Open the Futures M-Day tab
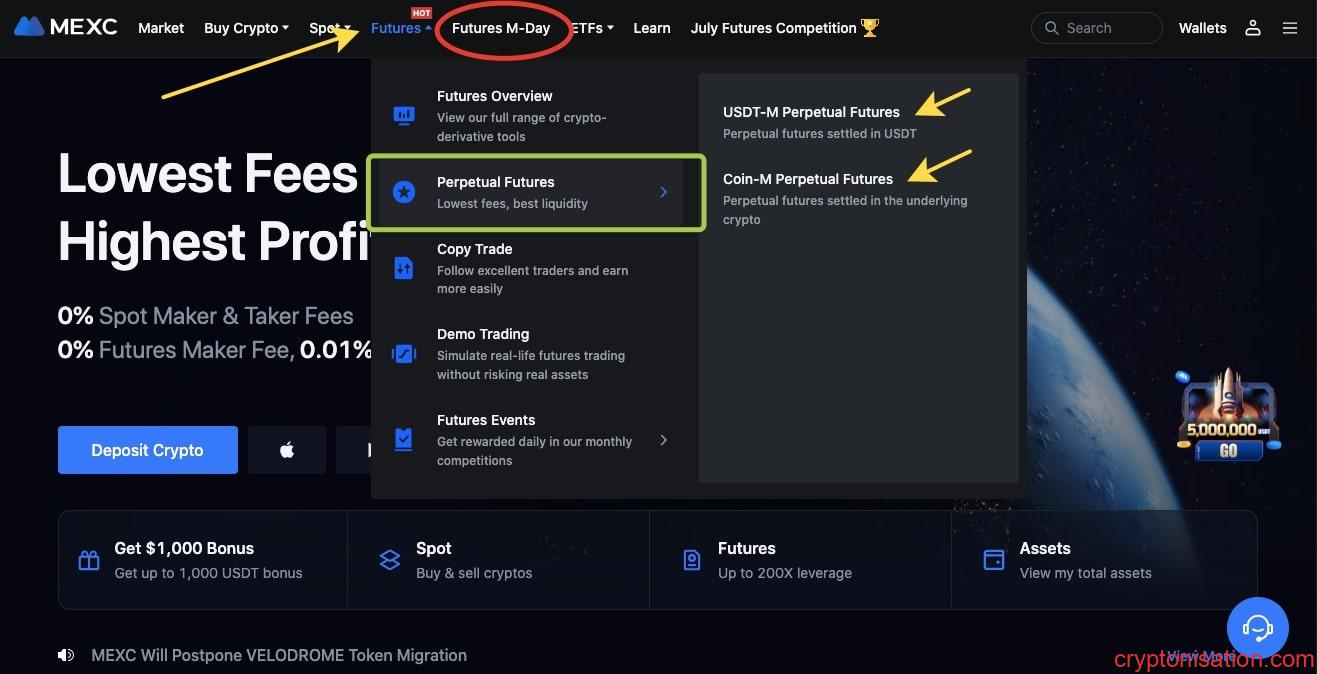 pyautogui.click(x=501, y=28)
